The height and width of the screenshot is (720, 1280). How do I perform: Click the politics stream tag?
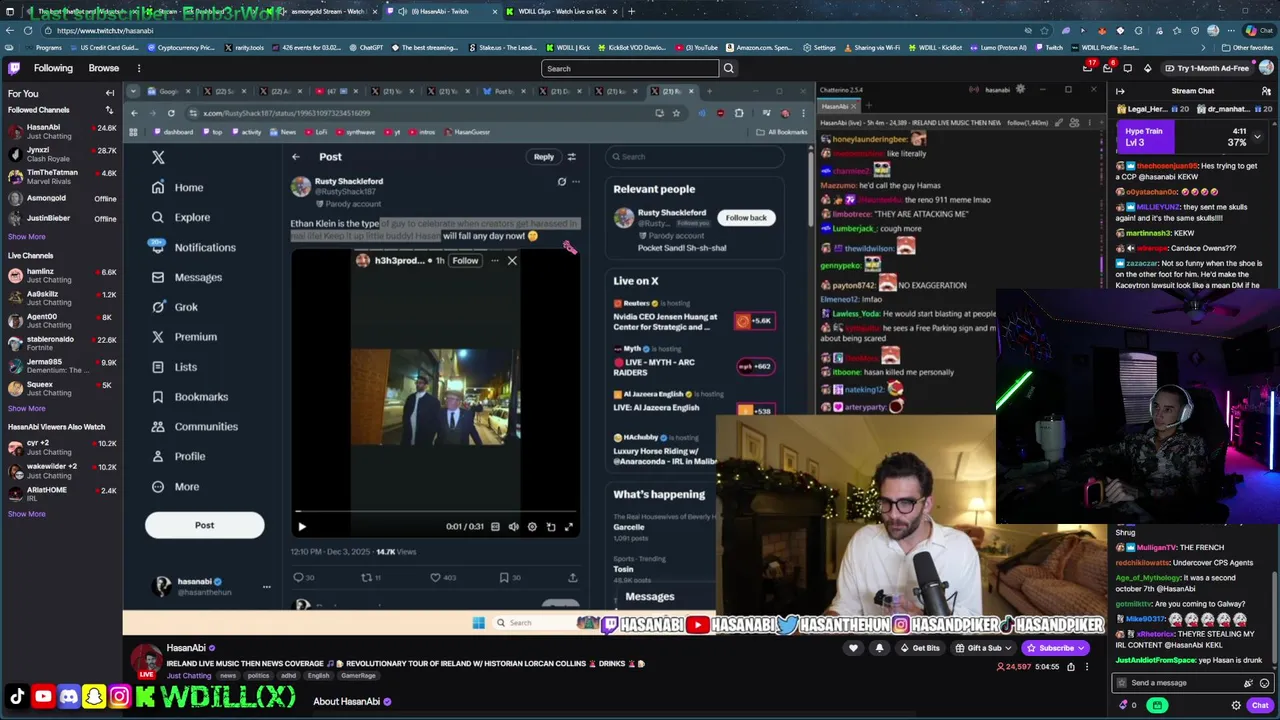click(260, 675)
